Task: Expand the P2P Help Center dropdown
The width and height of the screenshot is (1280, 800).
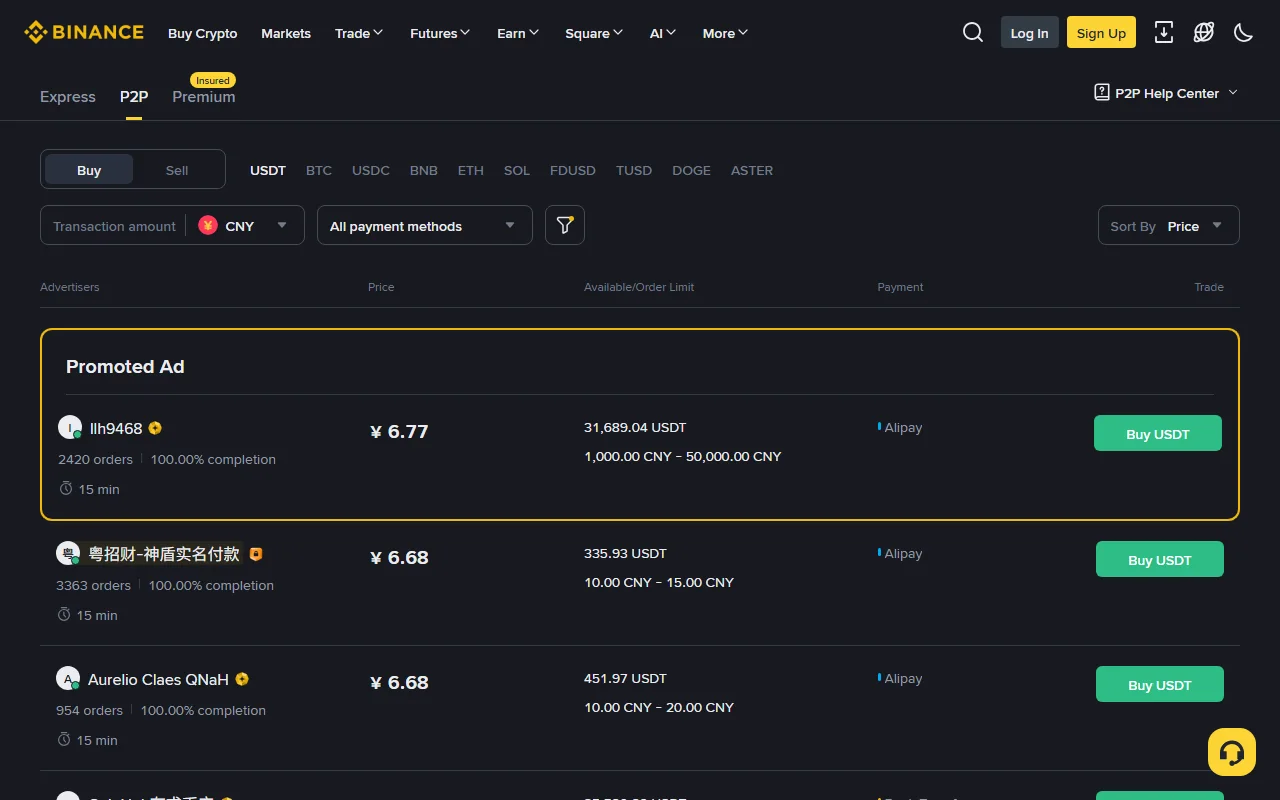Action: point(1166,93)
